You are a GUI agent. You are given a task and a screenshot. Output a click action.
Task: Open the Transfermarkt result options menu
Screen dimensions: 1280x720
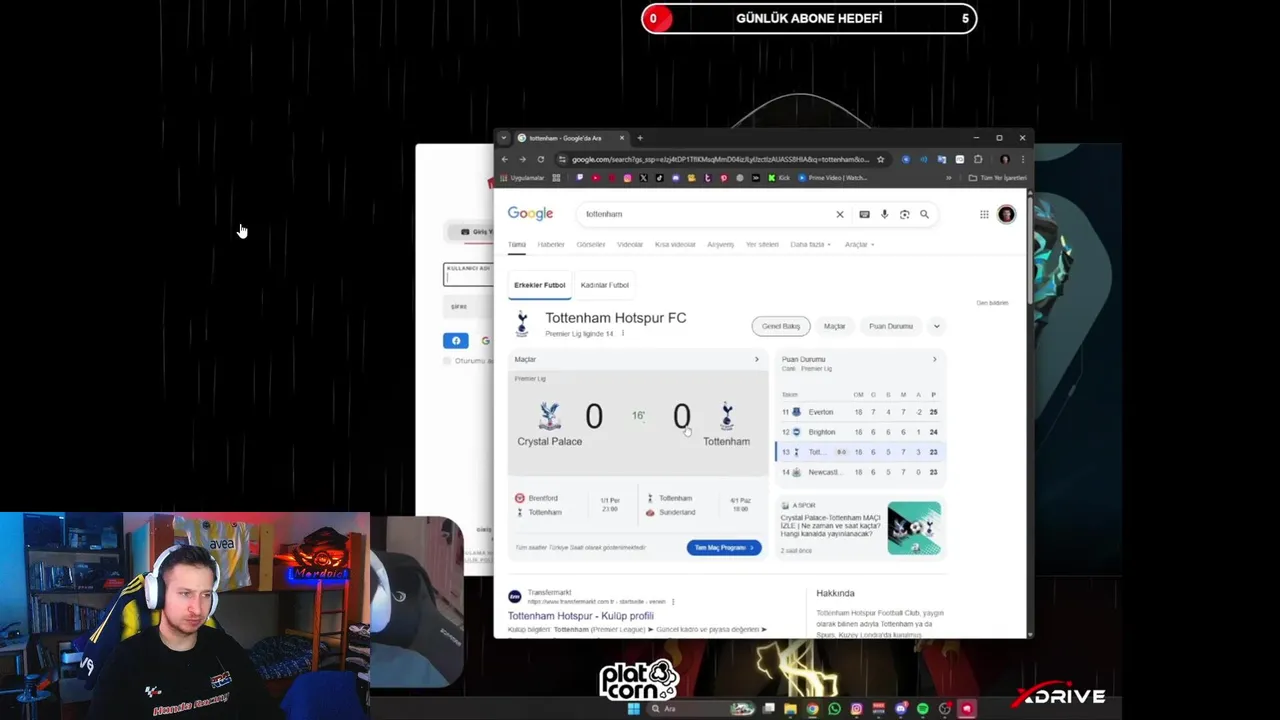673,602
